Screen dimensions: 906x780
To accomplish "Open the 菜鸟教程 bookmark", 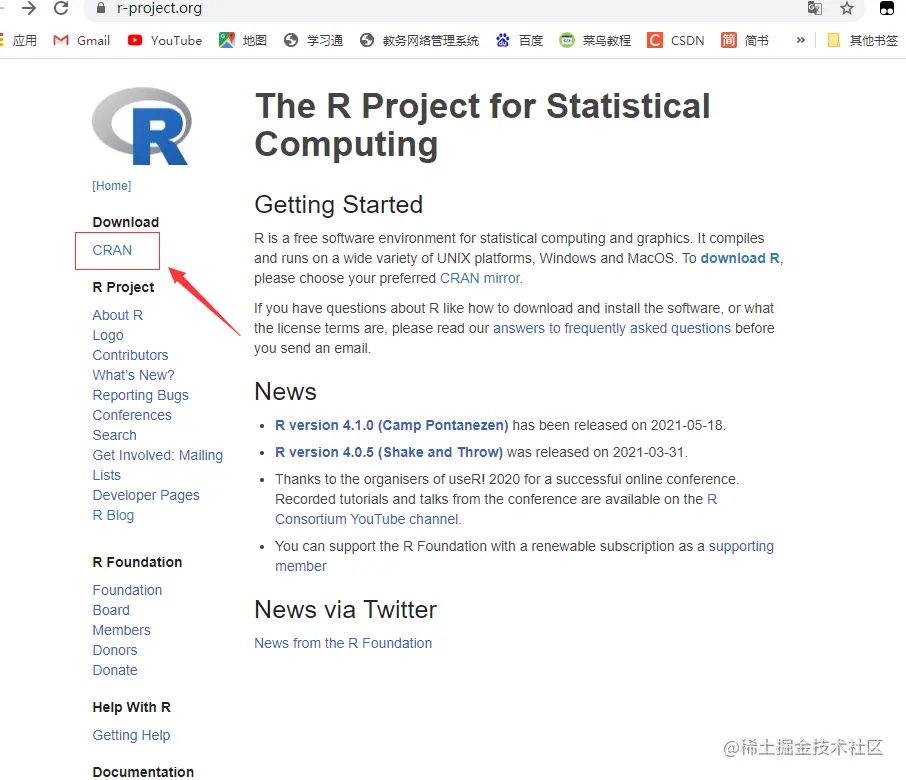I will coord(595,40).
